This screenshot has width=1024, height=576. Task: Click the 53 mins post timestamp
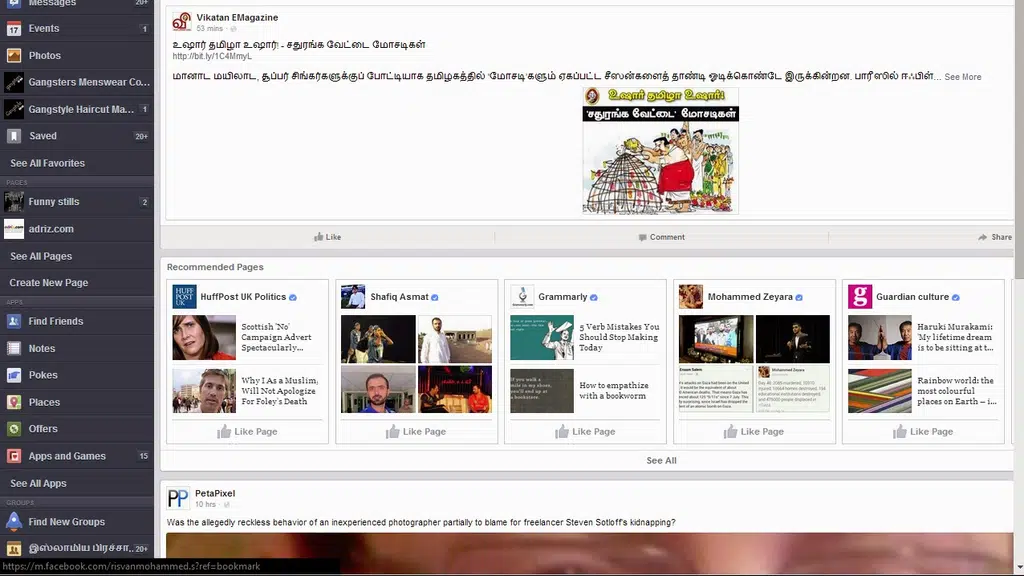210,29
